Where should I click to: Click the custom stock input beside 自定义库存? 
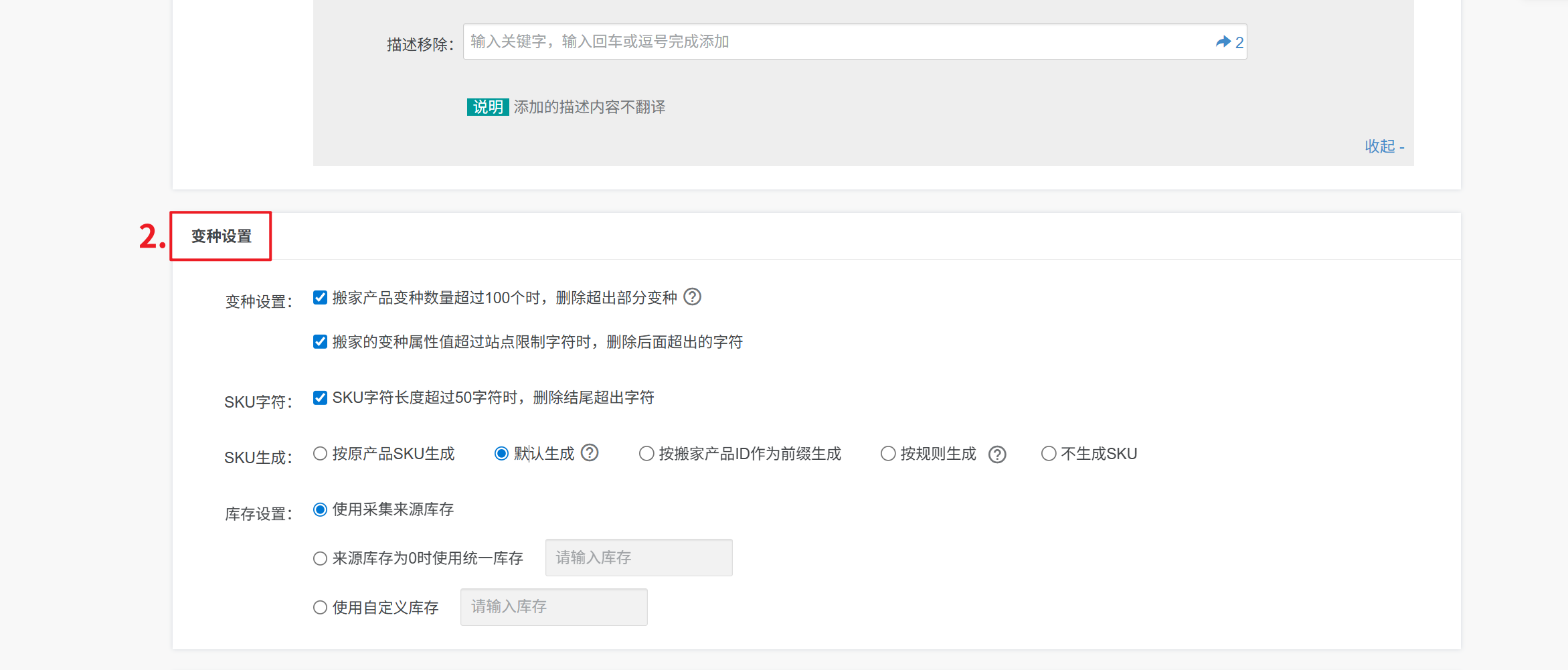(553, 607)
